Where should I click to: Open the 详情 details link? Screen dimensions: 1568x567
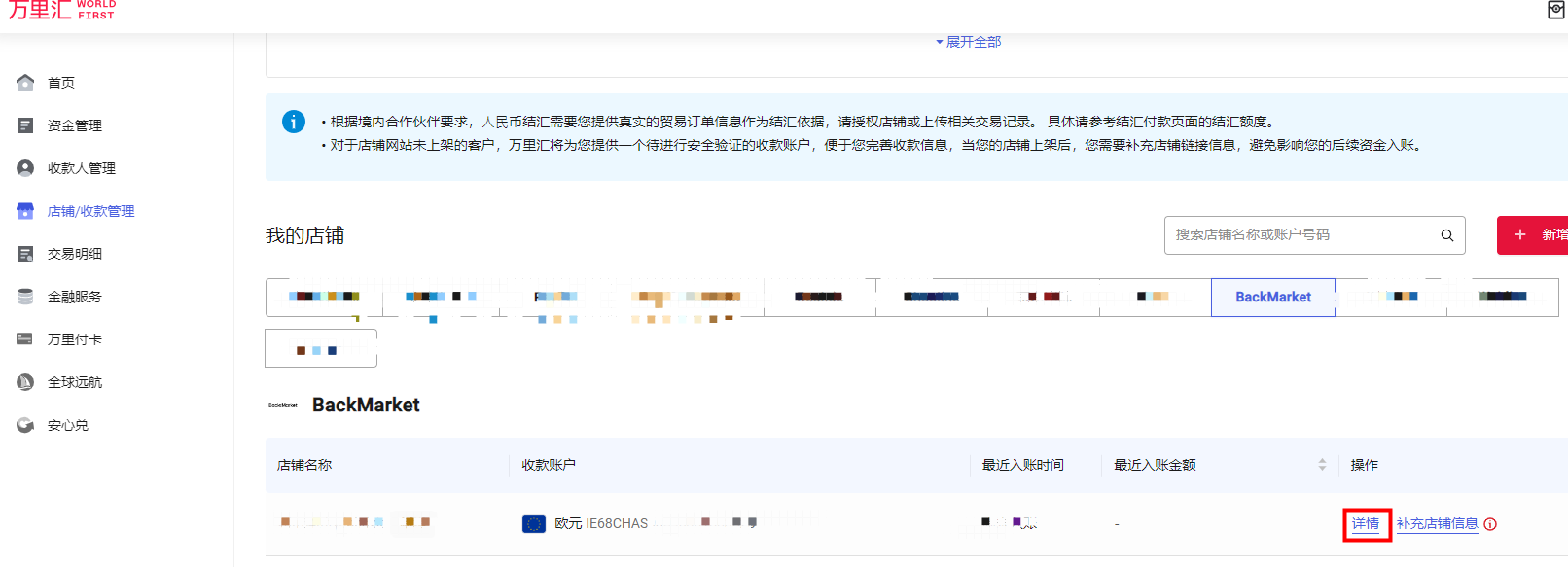1366,524
